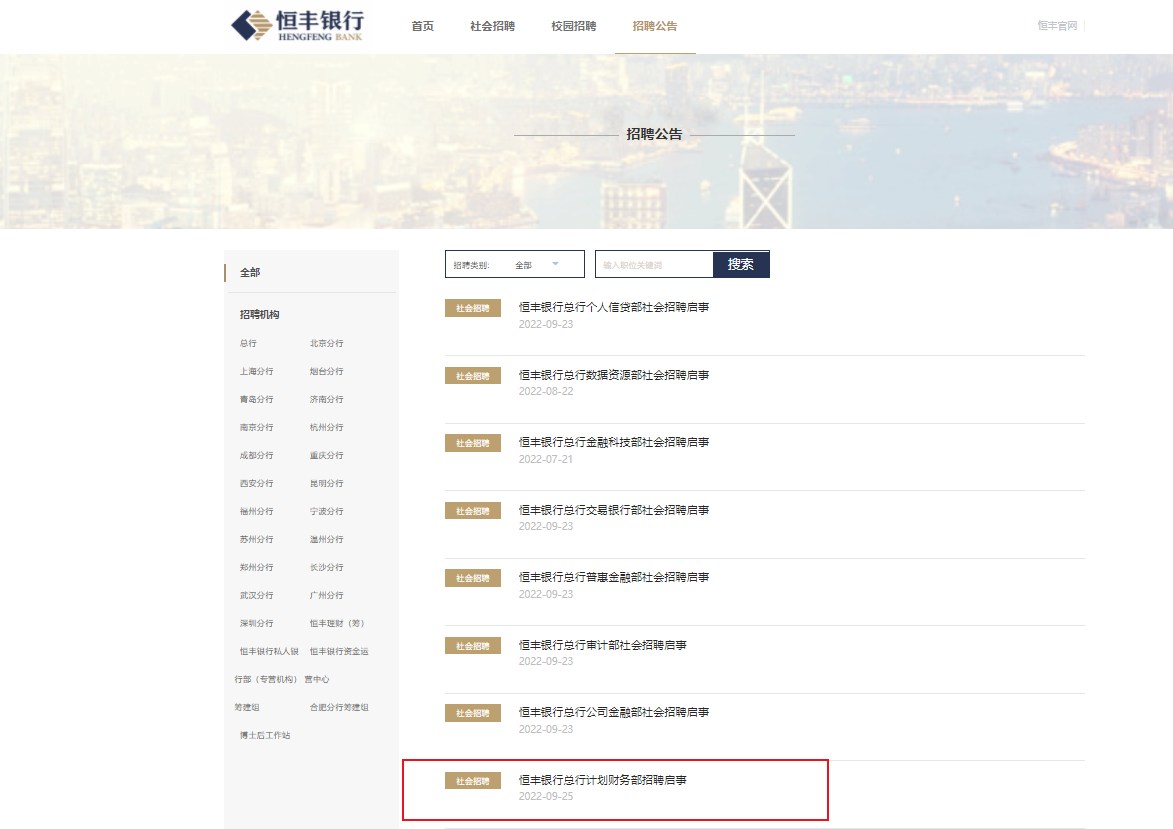Filter by 昆明分行
The width and height of the screenshot is (1173, 829).
tap(326, 483)
